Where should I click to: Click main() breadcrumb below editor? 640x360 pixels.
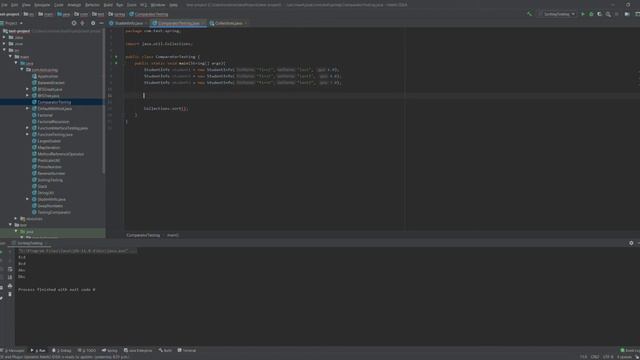click(173, 235)
